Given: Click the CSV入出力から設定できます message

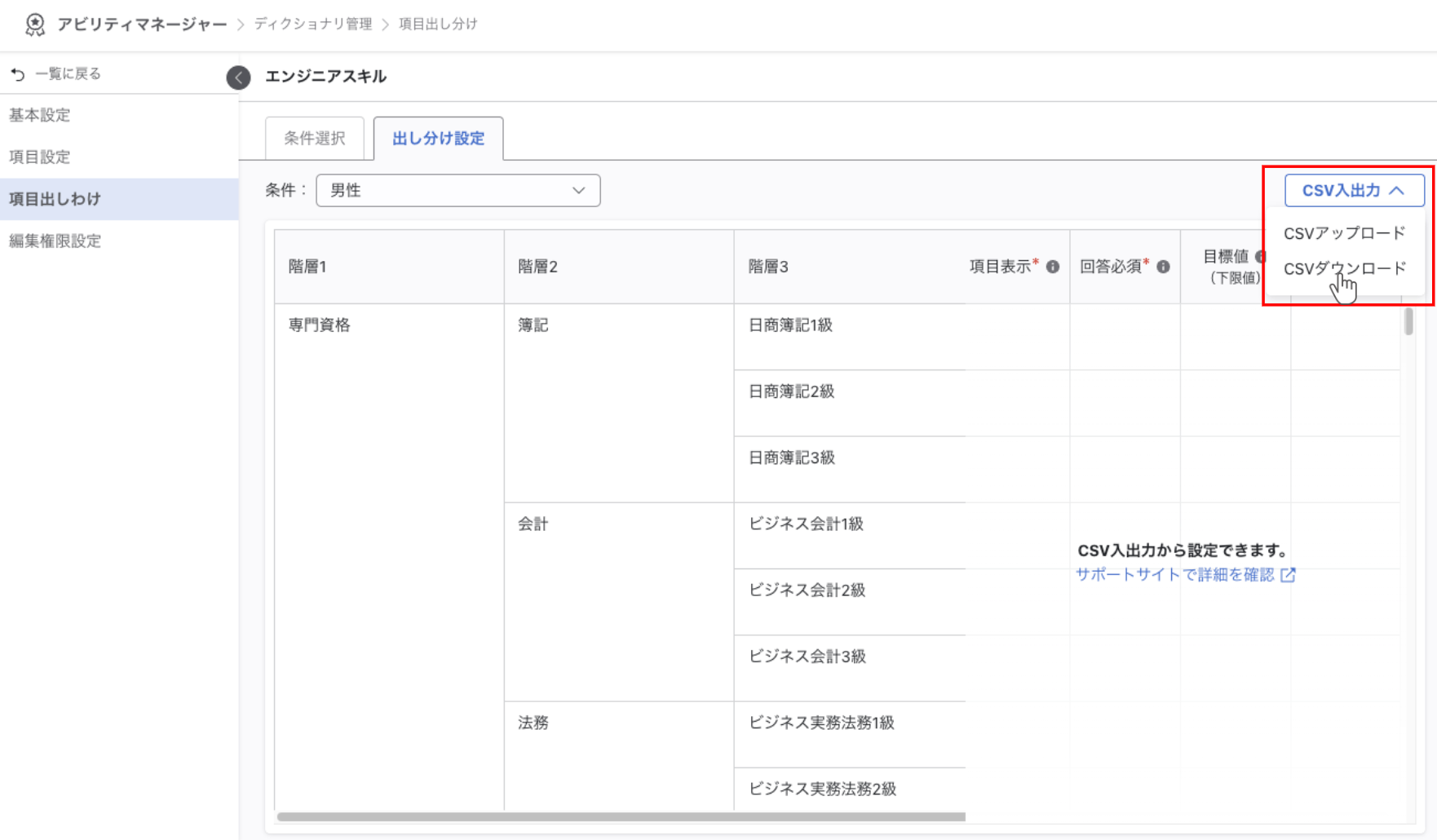Looking at the screenshot, I should pos(1183,550).
